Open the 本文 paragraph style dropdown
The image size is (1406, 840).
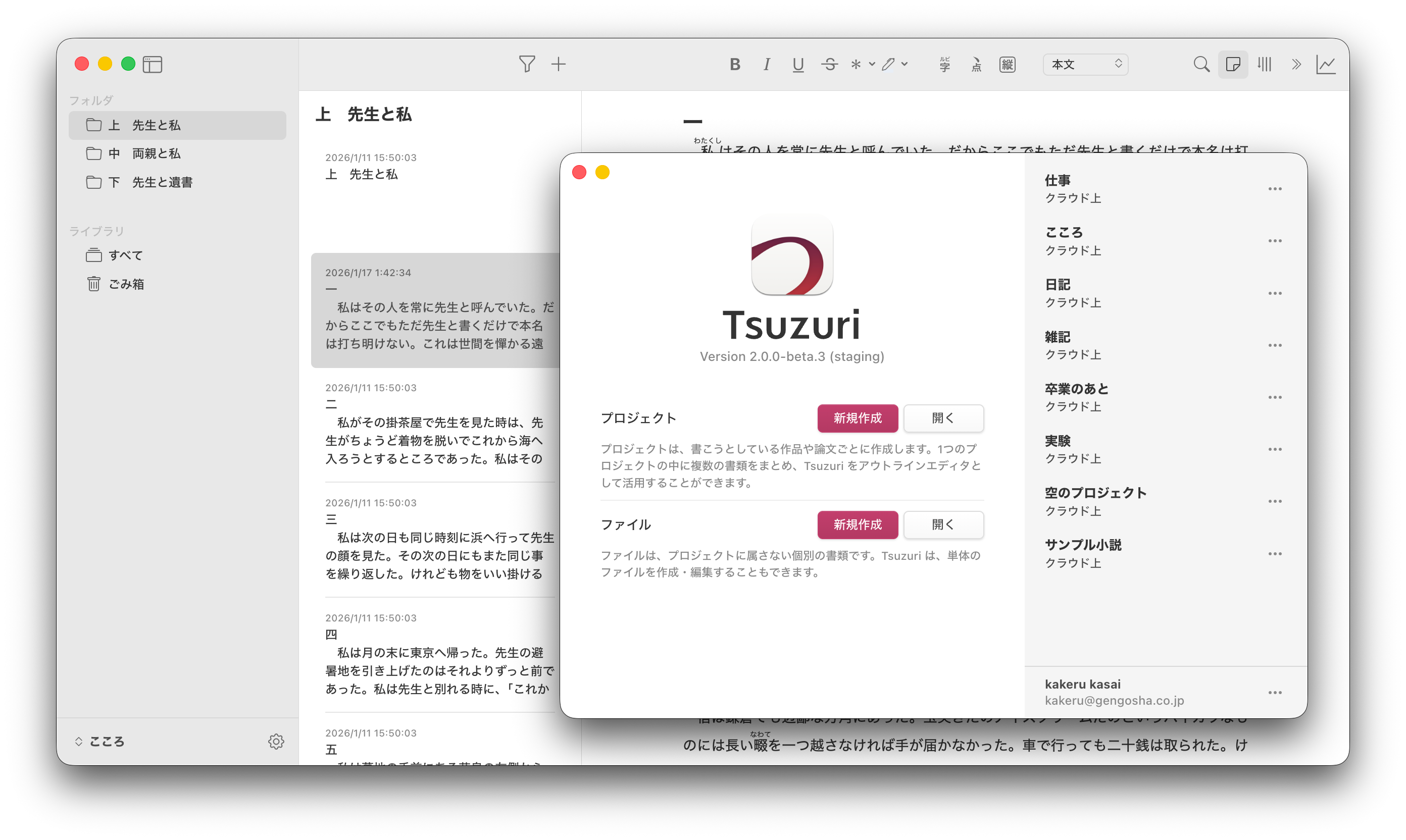[1084, 64]
